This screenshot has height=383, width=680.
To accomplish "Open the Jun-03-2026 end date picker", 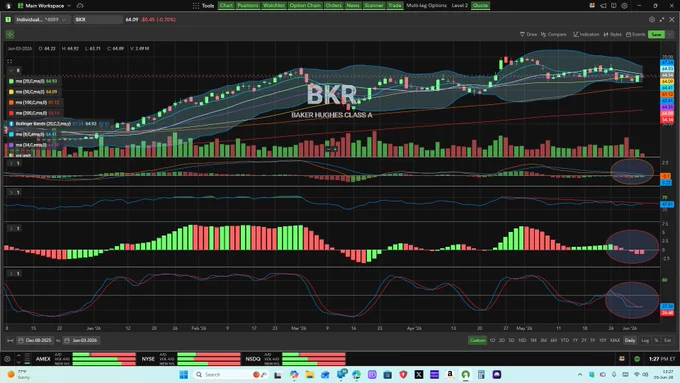I will (81, 340).
